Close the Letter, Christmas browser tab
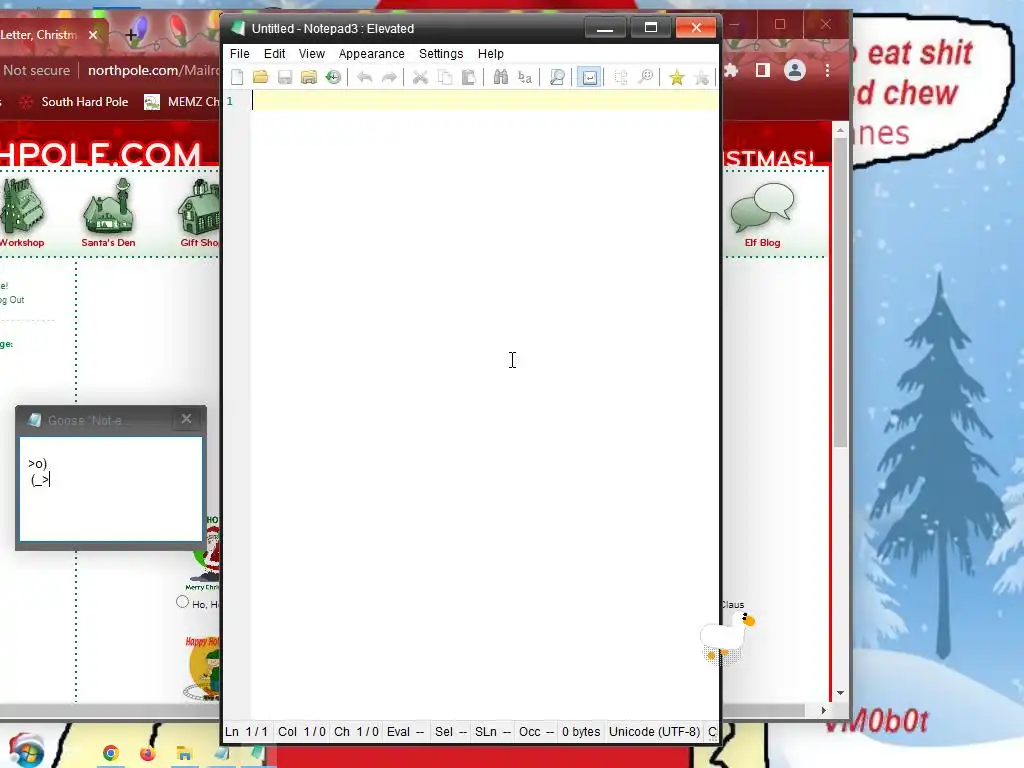 click(x=93, y=35)
